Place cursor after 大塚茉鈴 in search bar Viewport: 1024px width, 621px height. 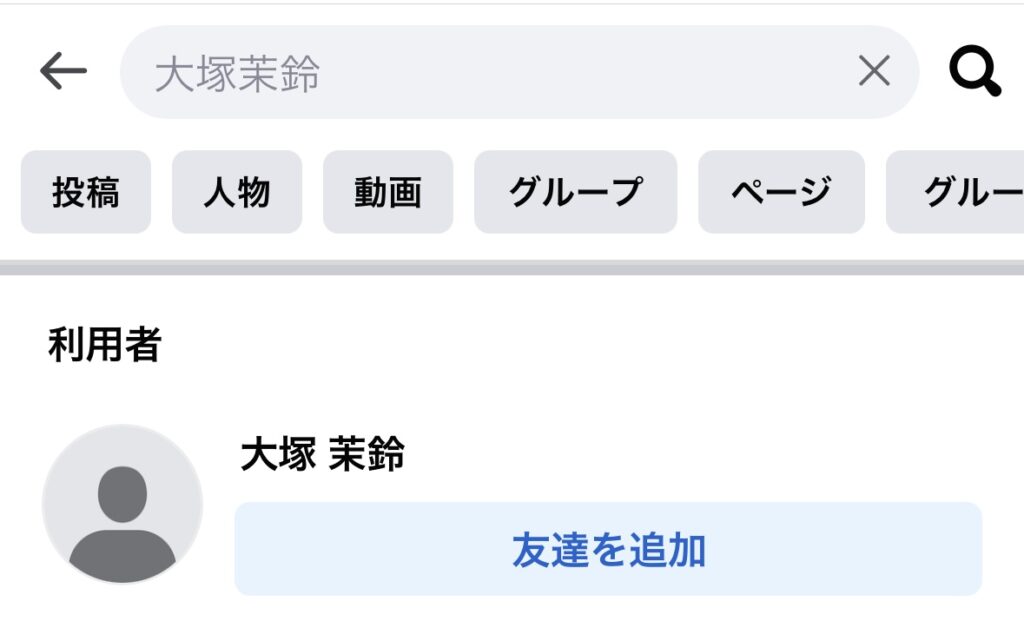[323, 73]
